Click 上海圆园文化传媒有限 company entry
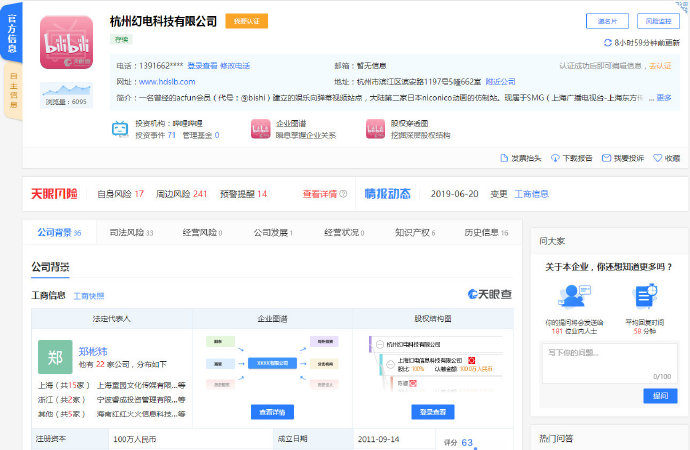Image resolution: width=690 pixels, height=450 pixels. [141, 385]
